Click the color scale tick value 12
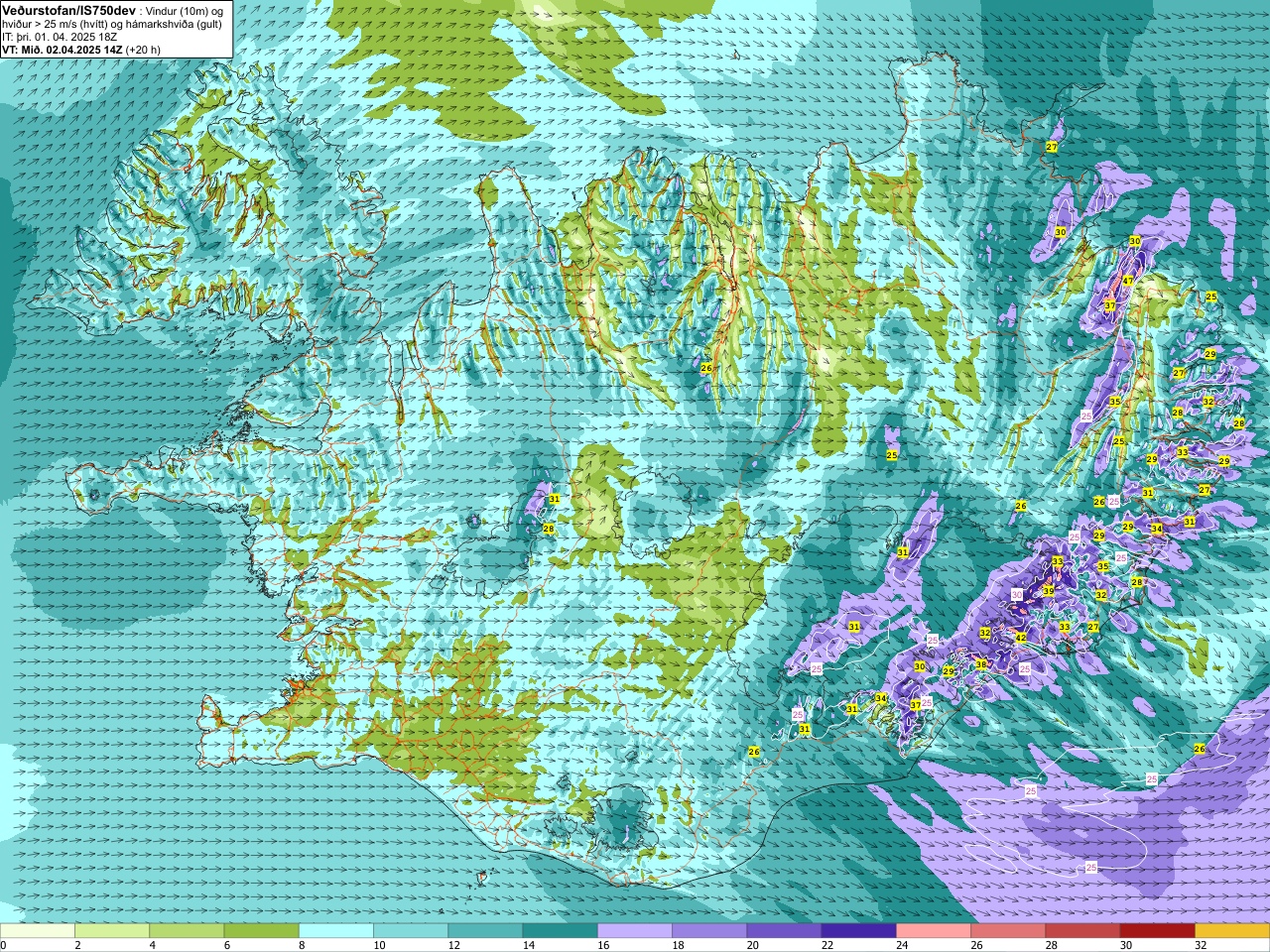This screenshot has width=1270, height=952. pos(453,945)
